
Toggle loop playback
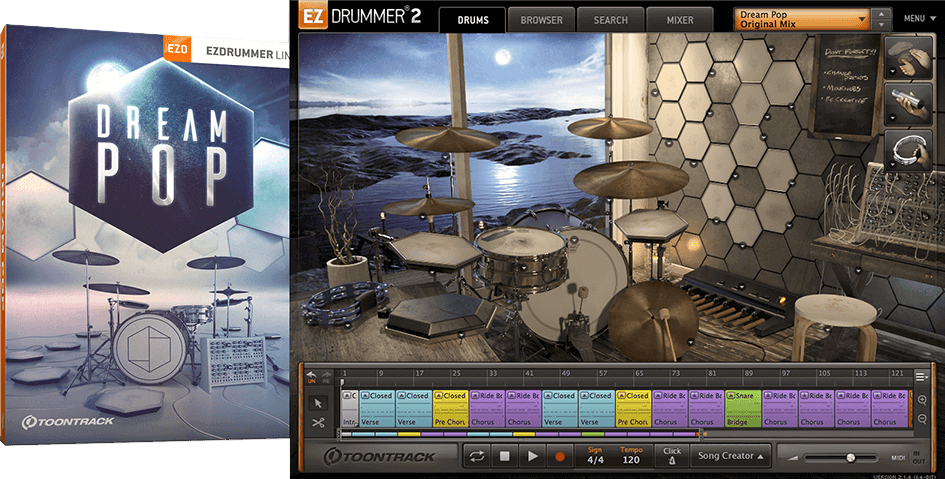point(478,456)
